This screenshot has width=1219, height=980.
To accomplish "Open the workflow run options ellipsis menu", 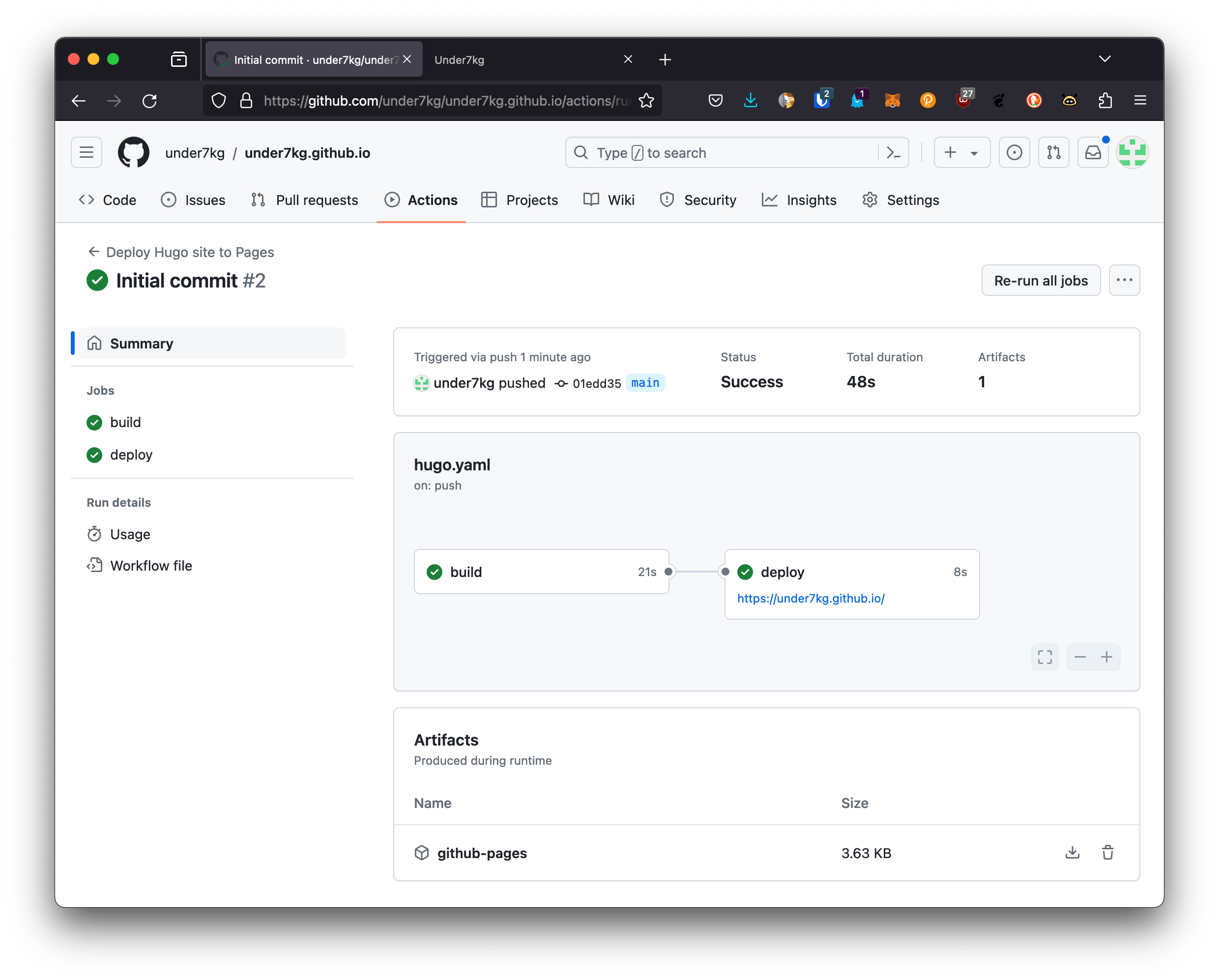I will pyautogui.click(x=1124, y=281).
